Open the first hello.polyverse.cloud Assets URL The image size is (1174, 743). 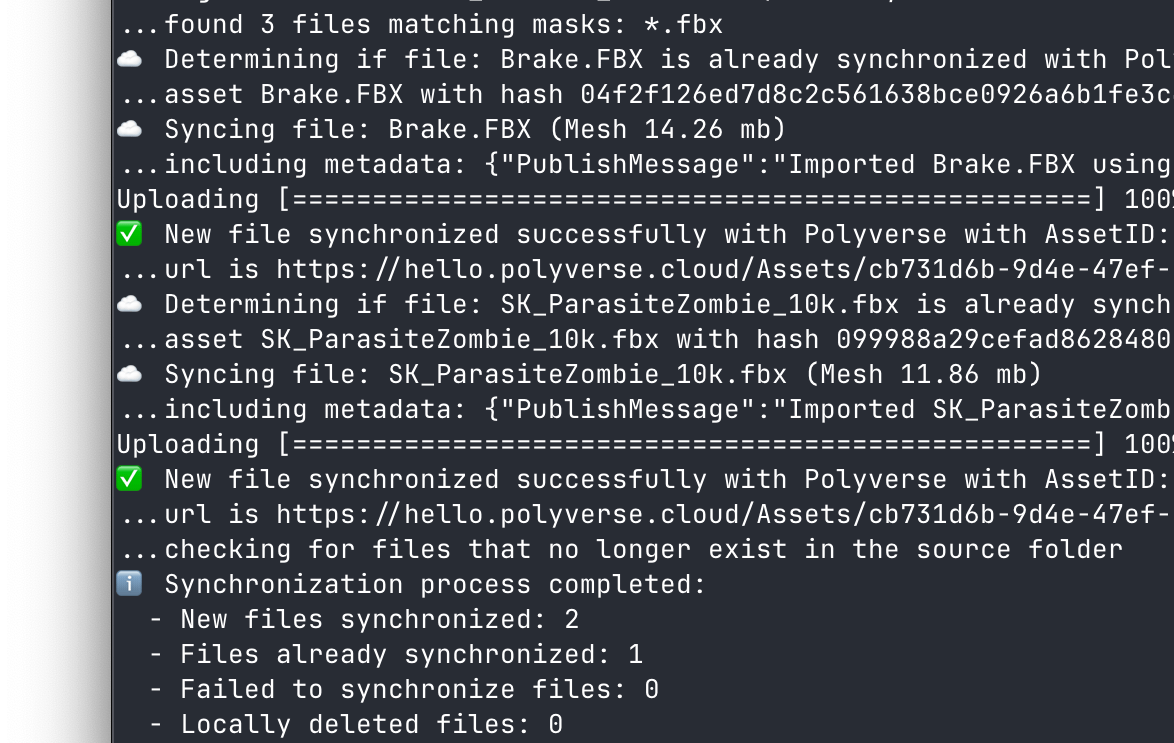pyautogui.click(x=725, y=270)
